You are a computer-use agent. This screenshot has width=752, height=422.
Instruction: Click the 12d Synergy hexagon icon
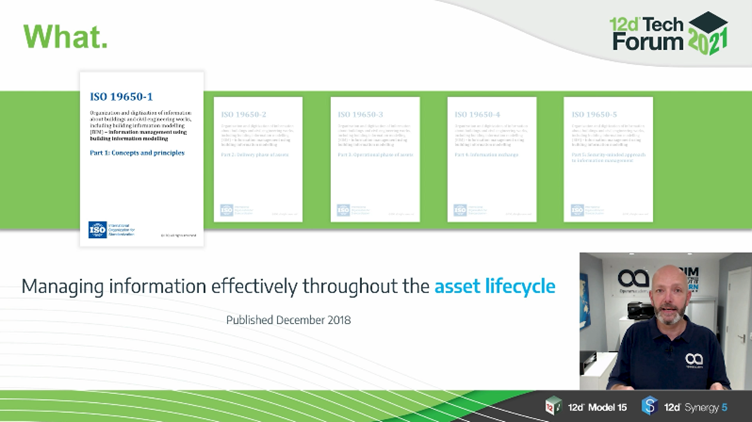pyautogui.click(x=649, y=406)
